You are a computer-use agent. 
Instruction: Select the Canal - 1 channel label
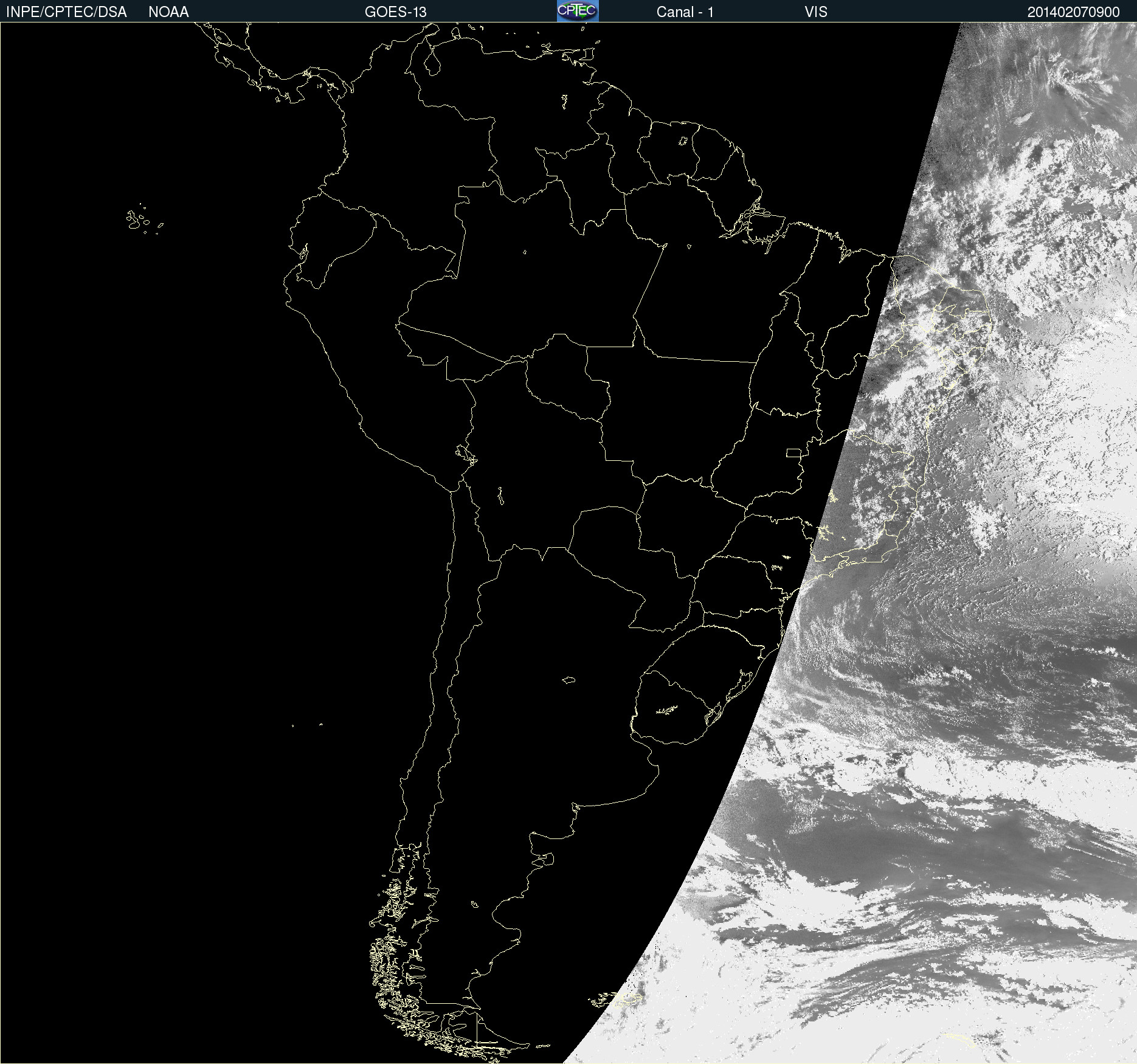coord(685,12)
